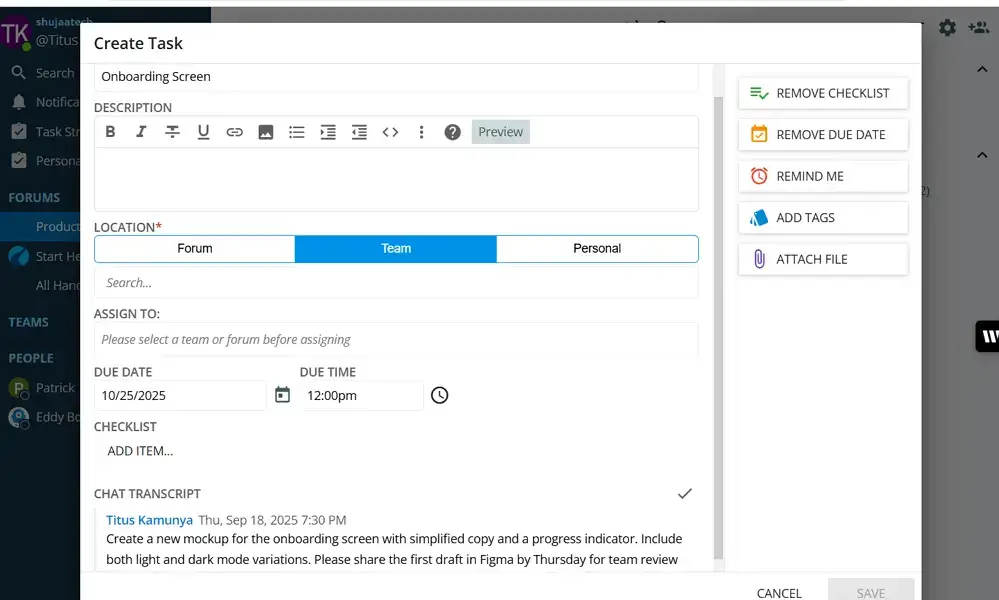Toggle the chat transcript checkmark
This screenshot has height=600, width=999.
684,493
